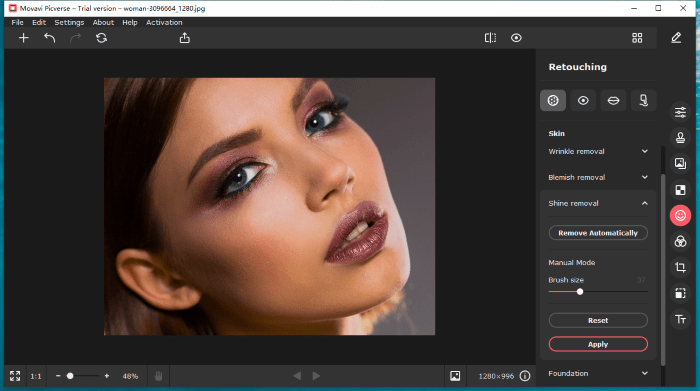The image size is (700, 391).
Task: Select the Skin retouching tab icon
Action: pos(553,100)
